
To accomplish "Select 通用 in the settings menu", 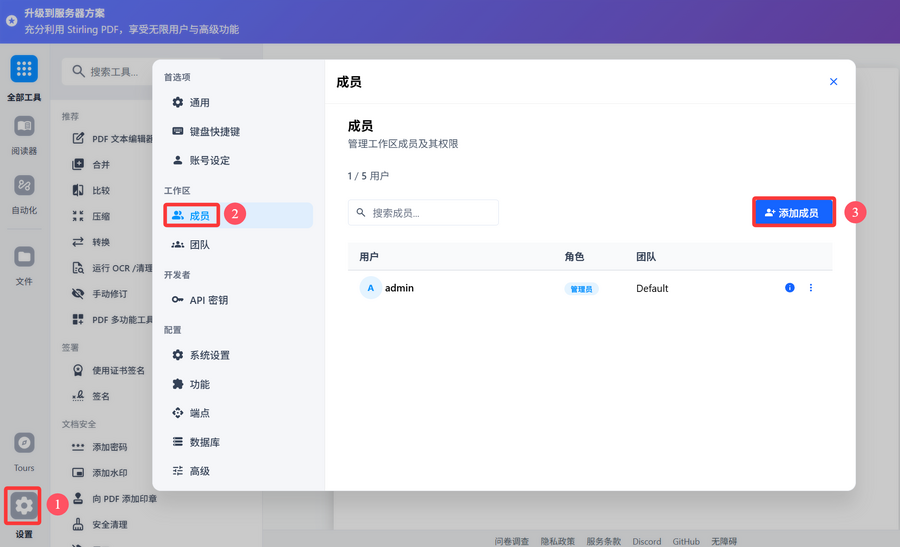I will click(x=199, y=103).
